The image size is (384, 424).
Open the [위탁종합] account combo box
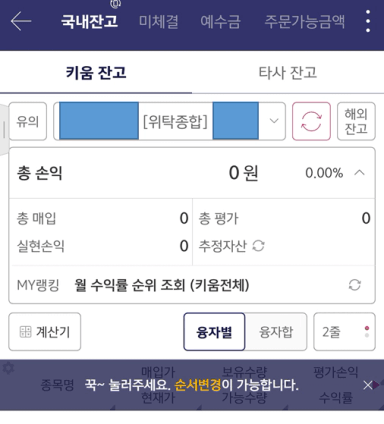click(x=169, y=121)
